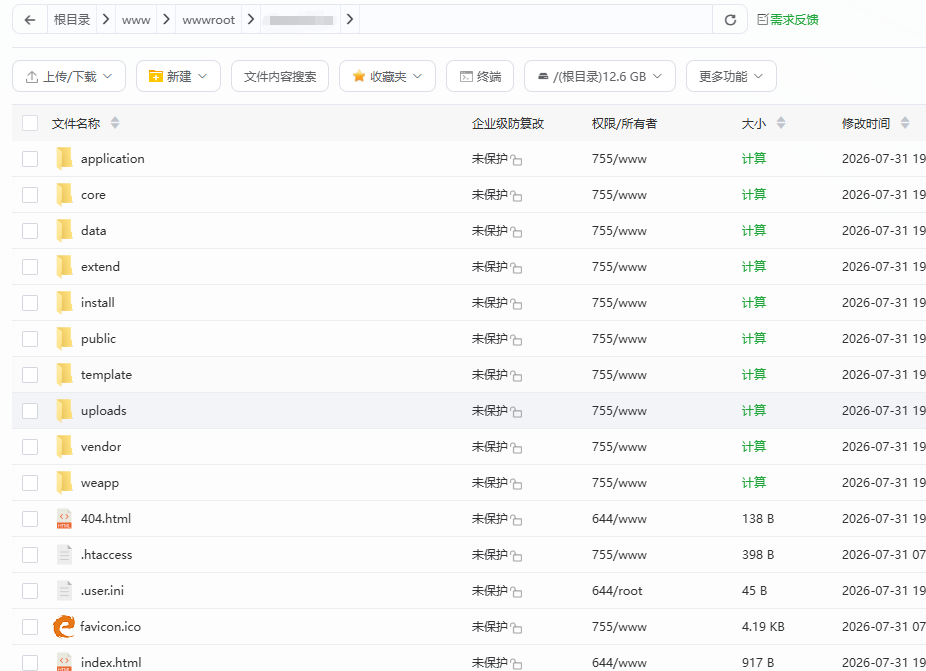Open the index.html file name
This screenshot has height=671, width=926.
(111, 663)
